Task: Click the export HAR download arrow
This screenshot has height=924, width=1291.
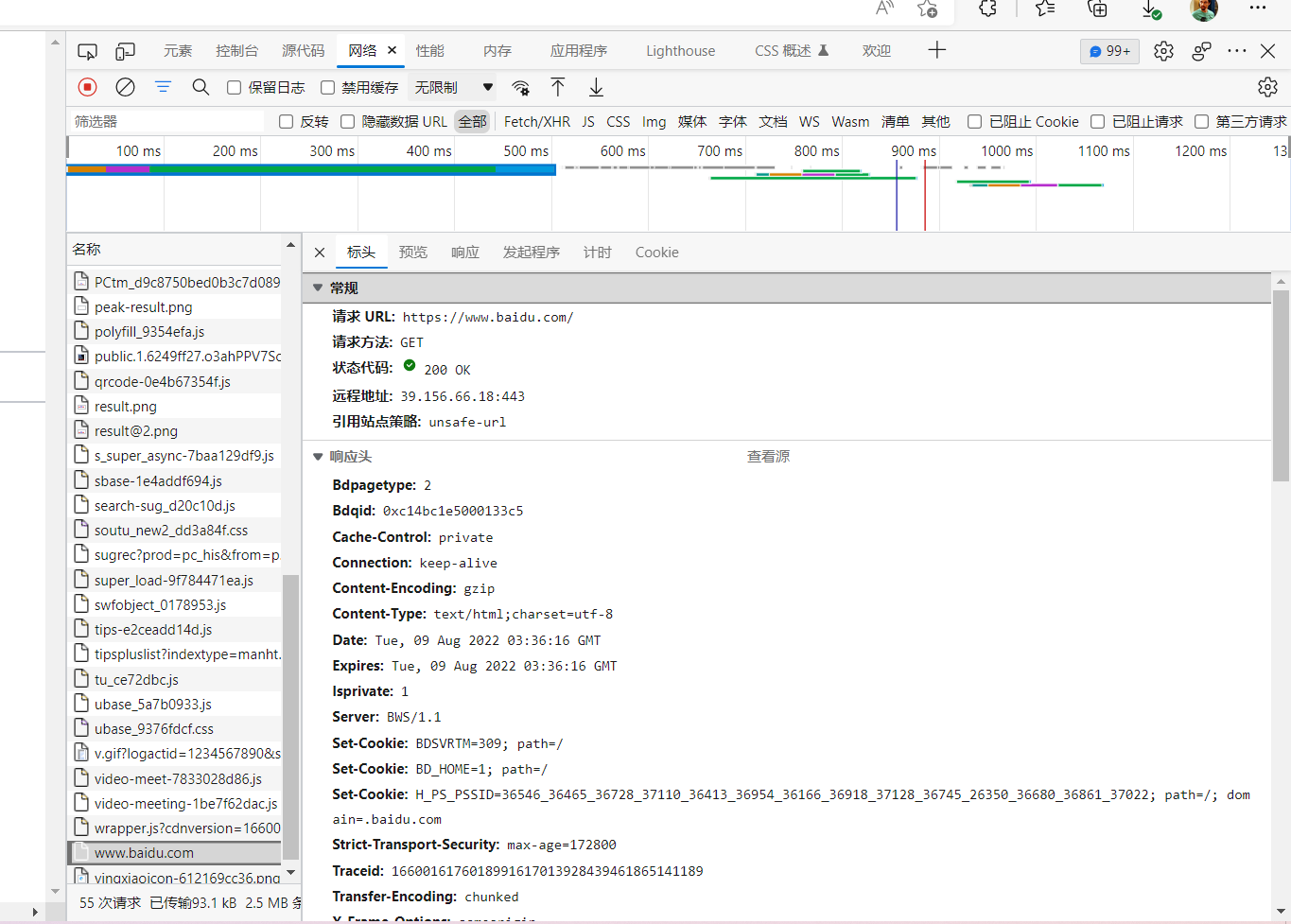Action: (596, 87)
